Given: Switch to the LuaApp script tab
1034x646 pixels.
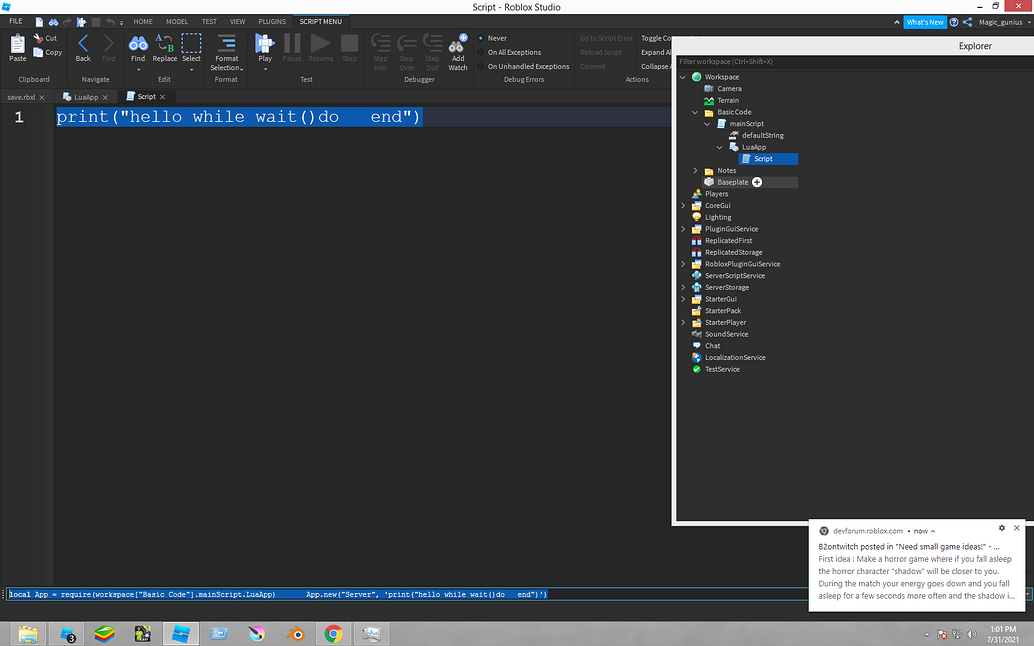Looking at the screenshot, I should [85, 97].
